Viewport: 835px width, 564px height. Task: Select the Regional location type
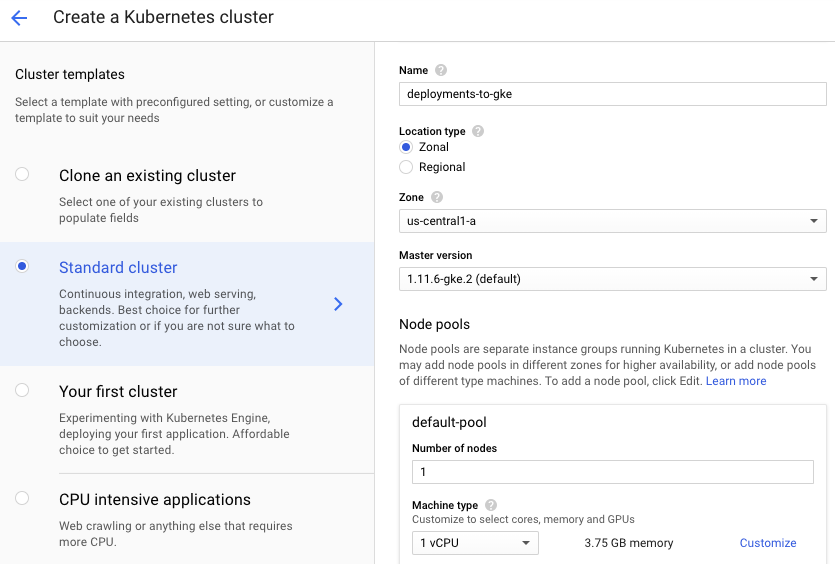point(406,167)
